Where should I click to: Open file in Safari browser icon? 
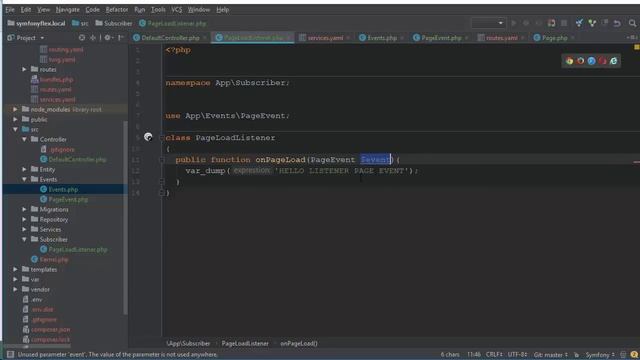(x=591, y=61)
